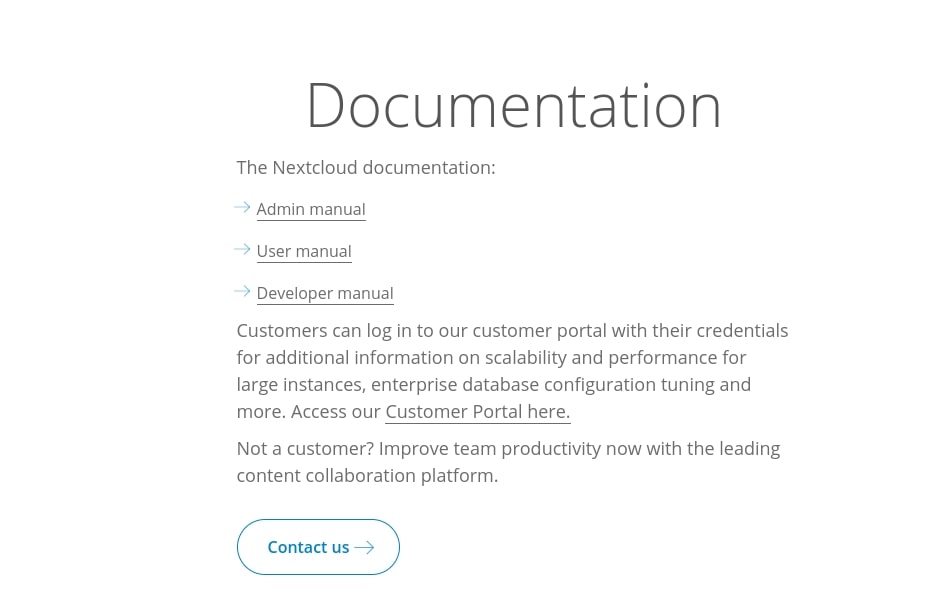
Task: Click the Documentation page heading
Action: [x=514, y=106]
